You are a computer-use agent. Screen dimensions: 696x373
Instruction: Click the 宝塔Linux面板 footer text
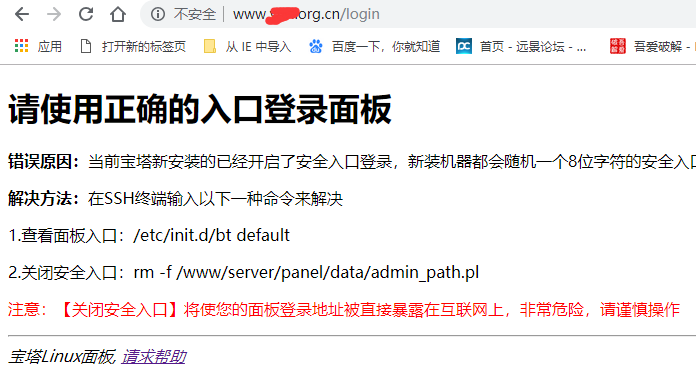click(x=62, y=357)
